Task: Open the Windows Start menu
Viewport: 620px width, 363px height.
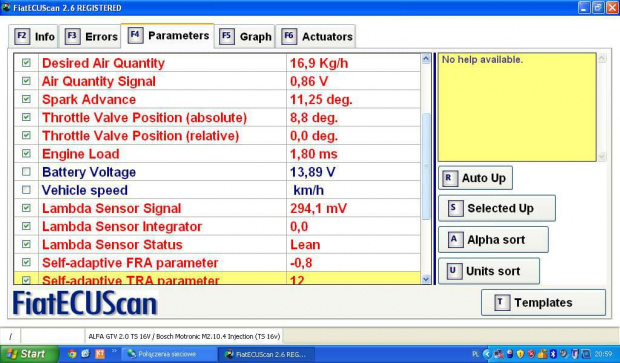Action: point(29,354)
